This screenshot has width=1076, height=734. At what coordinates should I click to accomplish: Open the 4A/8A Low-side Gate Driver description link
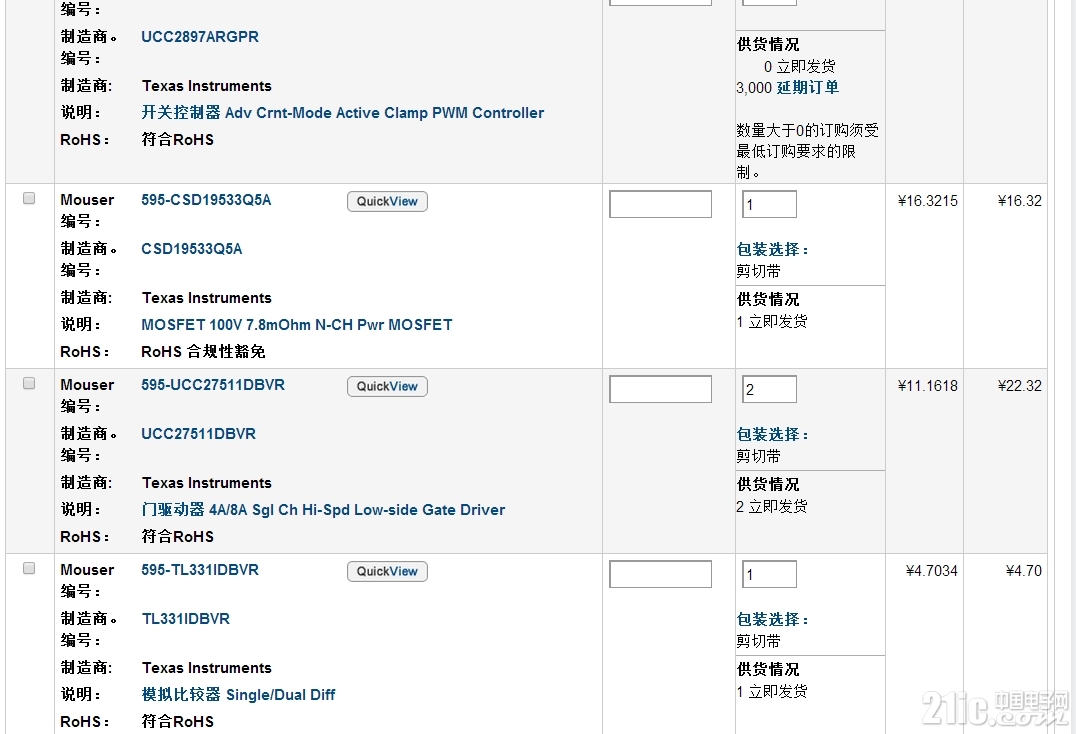click(x=323, y=510)
